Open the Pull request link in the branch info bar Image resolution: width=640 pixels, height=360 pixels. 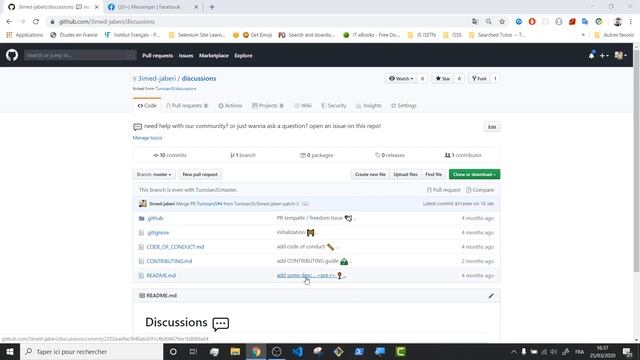443,190
